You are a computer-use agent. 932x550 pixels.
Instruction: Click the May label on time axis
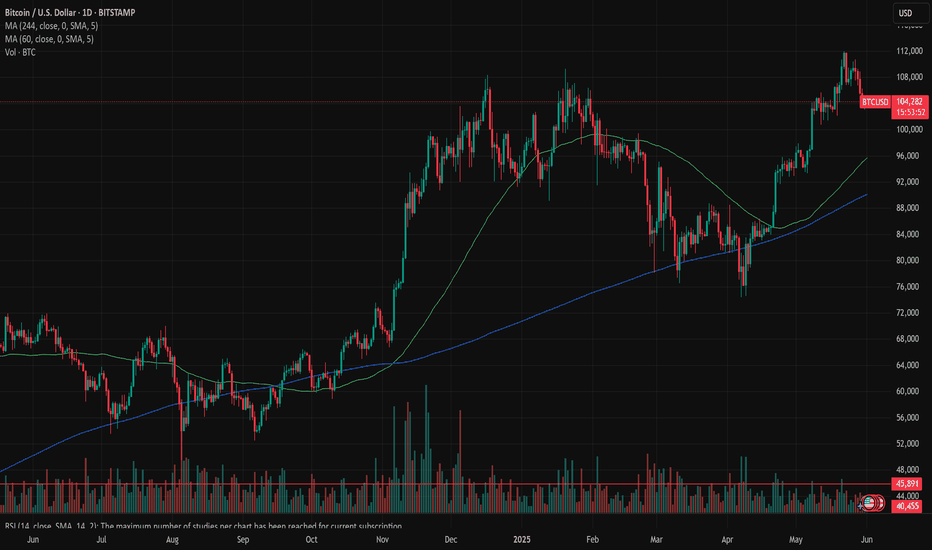point(796,540)
